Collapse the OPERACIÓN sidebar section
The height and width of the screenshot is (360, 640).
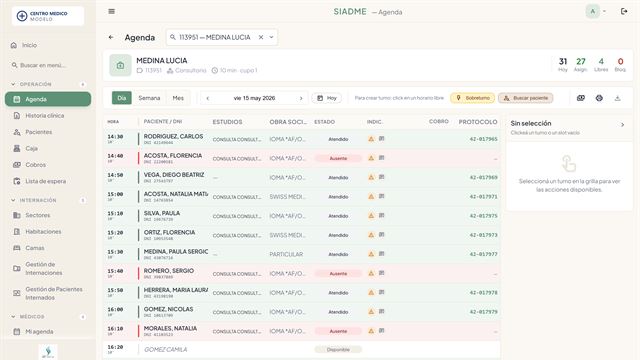tap(13, 84)
